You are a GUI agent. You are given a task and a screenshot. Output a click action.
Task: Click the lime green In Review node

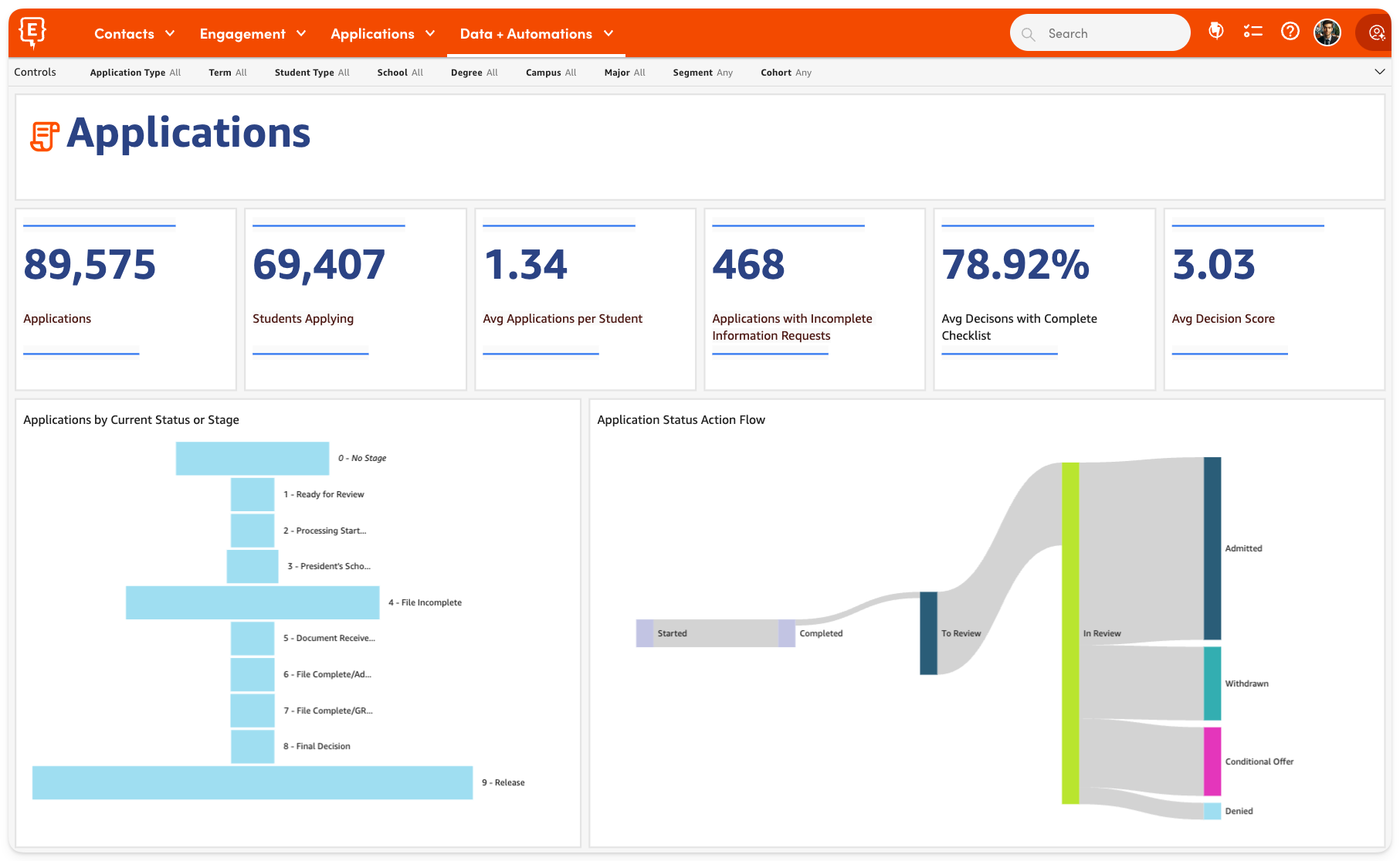(1069, 633)
